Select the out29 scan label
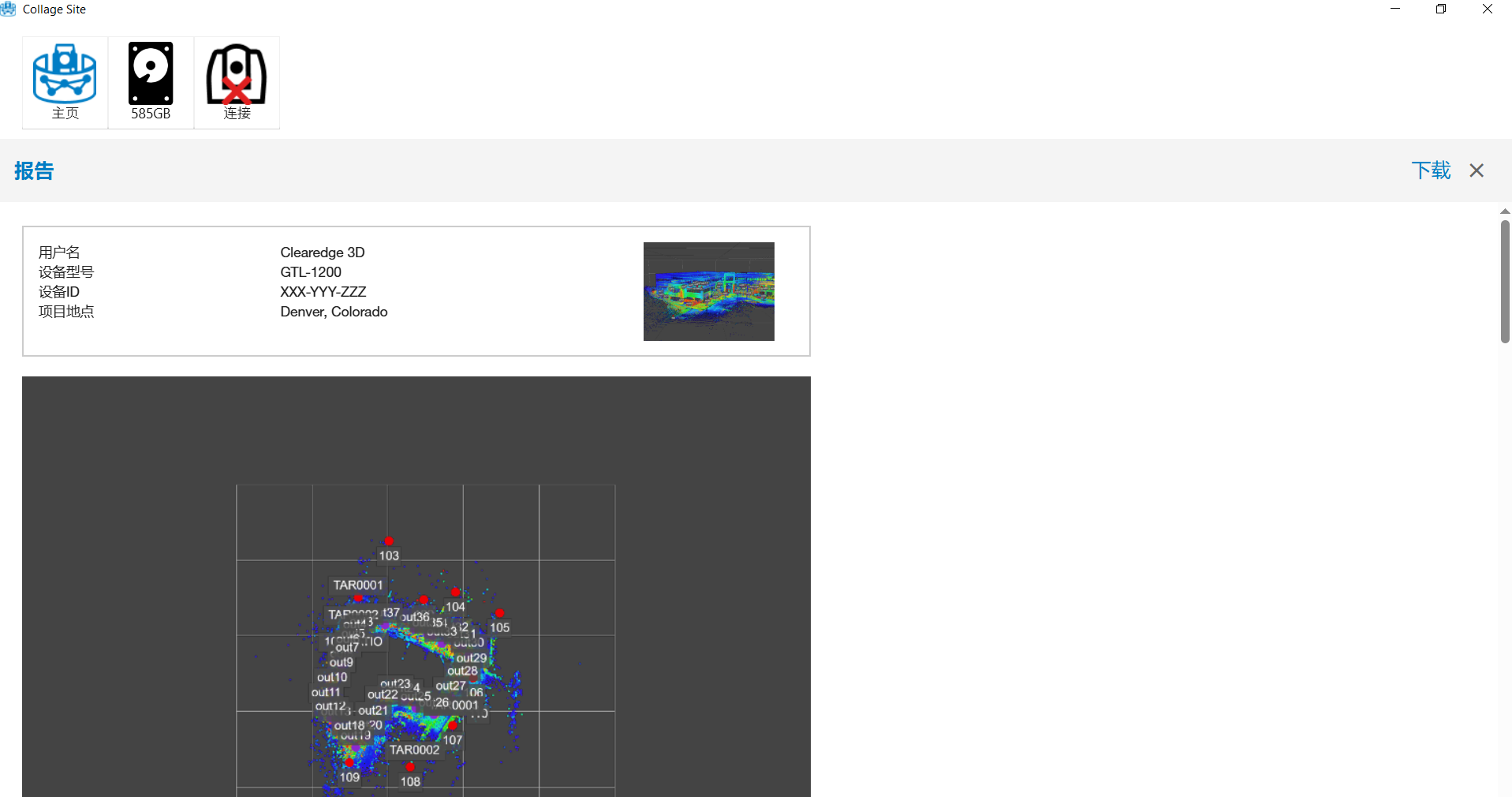Image resolution: width=1512 pixels, height=797 pixels. (472, 658)
